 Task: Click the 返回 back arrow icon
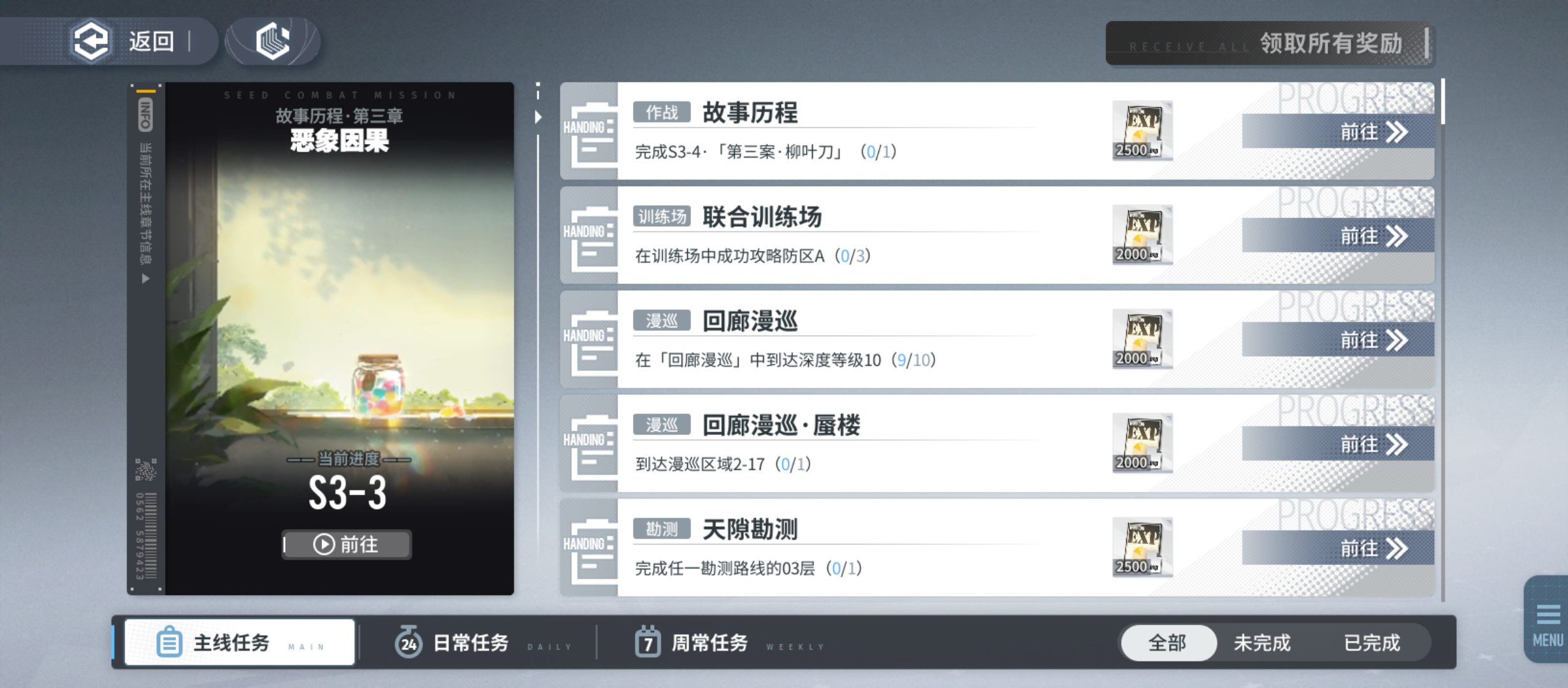[91, 41]
